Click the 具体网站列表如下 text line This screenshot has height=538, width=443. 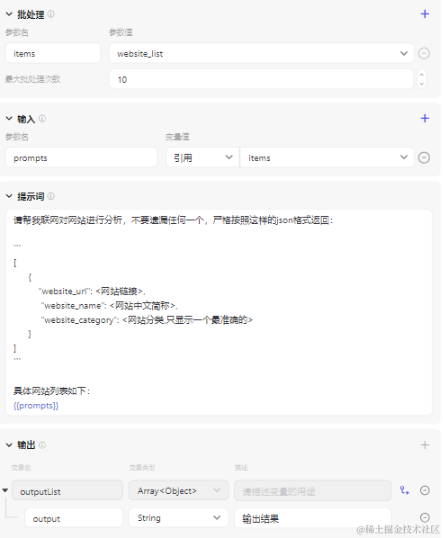click(x=51, y=391)
